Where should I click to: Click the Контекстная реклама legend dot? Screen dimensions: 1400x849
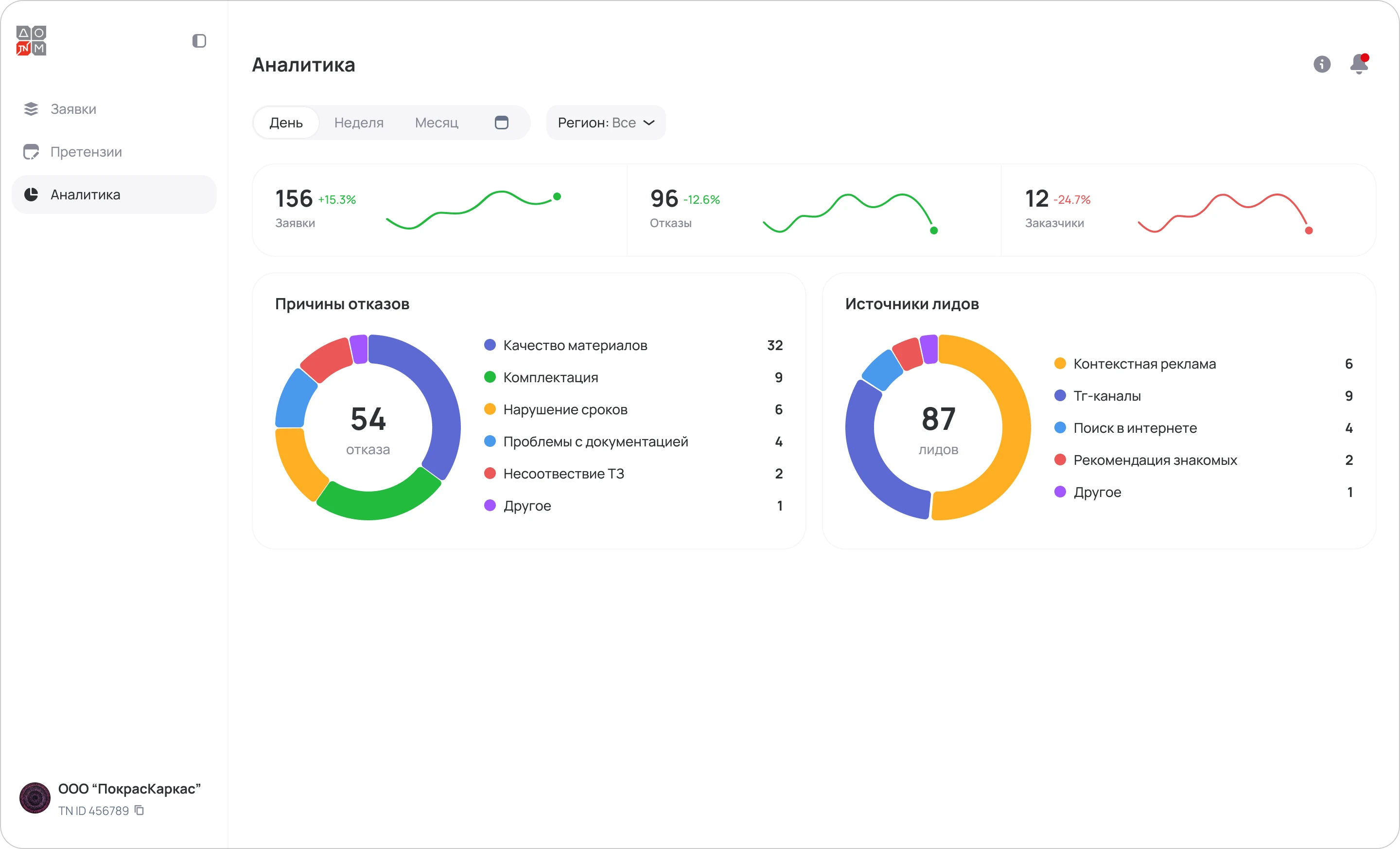tap(1060, 363)
